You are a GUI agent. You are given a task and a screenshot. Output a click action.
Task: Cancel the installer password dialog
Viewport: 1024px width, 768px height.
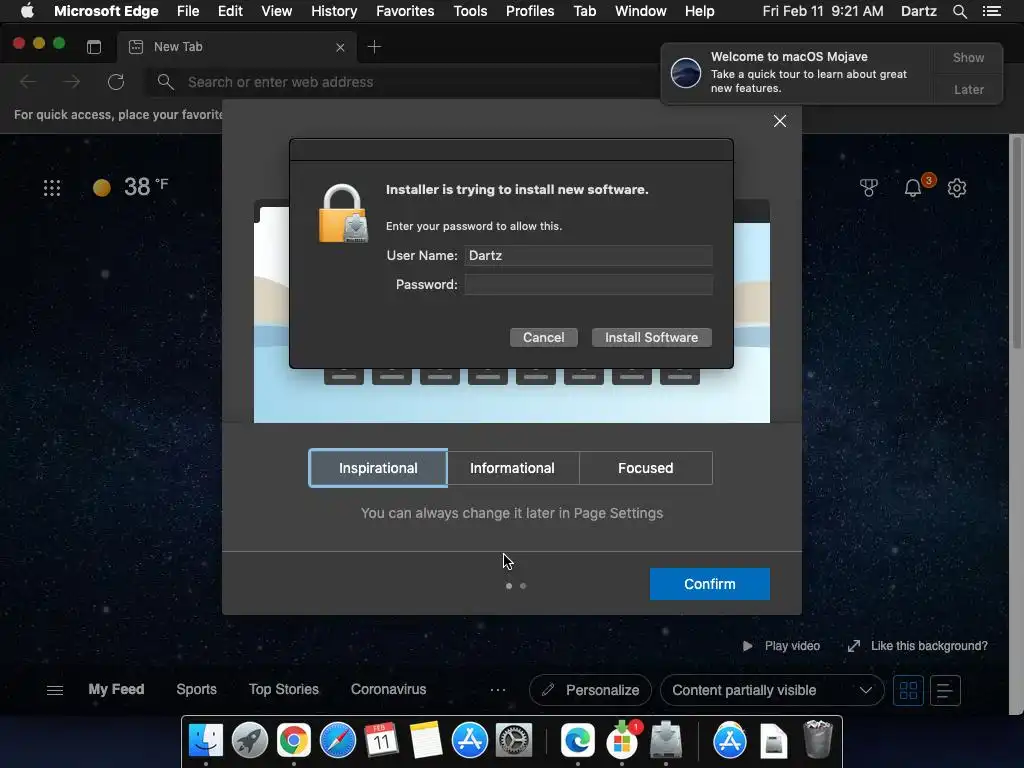point(543,338)
